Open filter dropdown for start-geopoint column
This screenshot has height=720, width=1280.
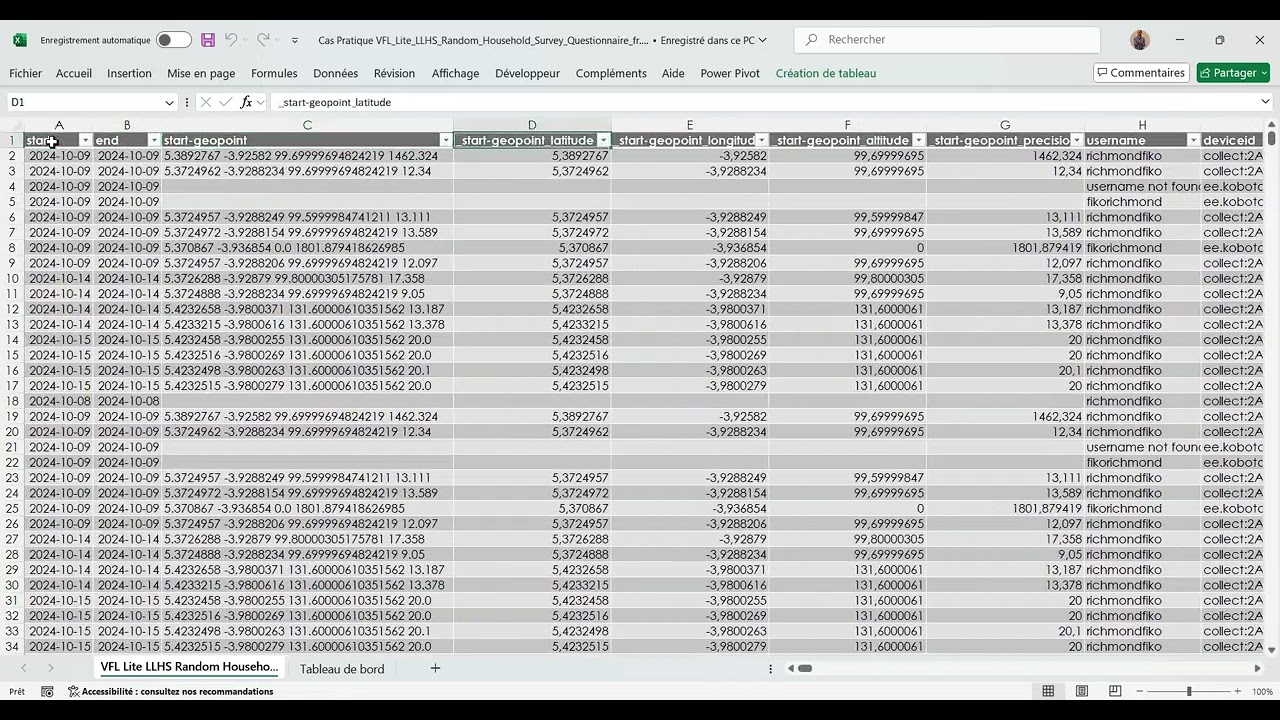tap(446, 140)
